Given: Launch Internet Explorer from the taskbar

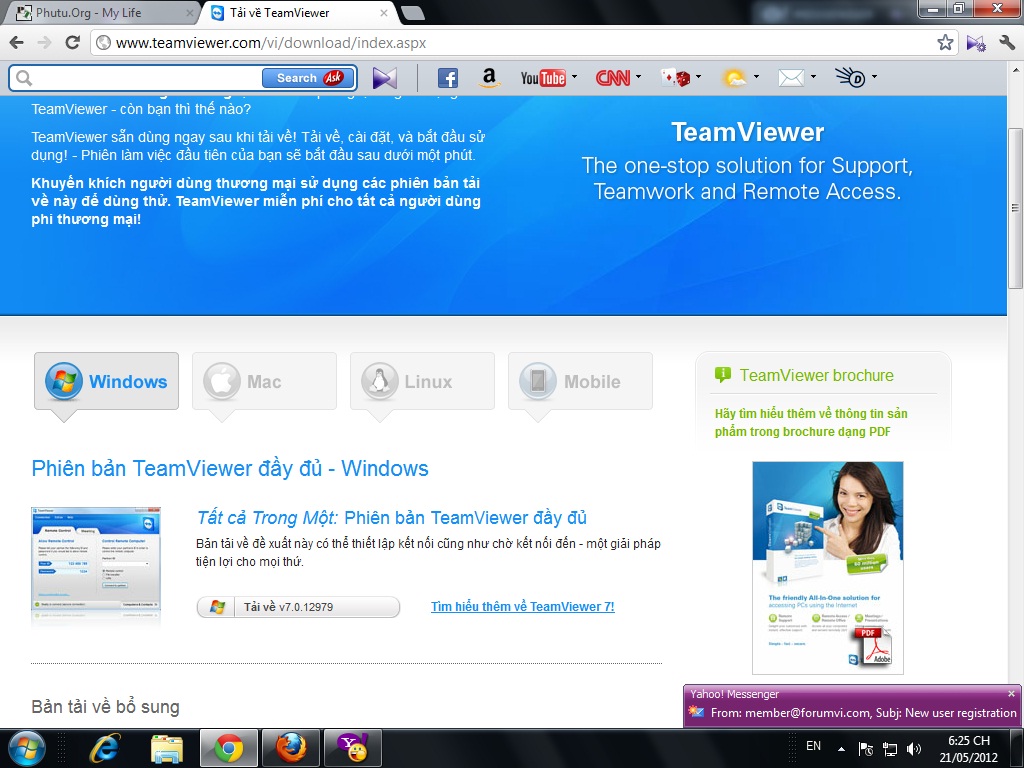Looking at the screenshot, I should pyautogui.click(x=104, y=748).
